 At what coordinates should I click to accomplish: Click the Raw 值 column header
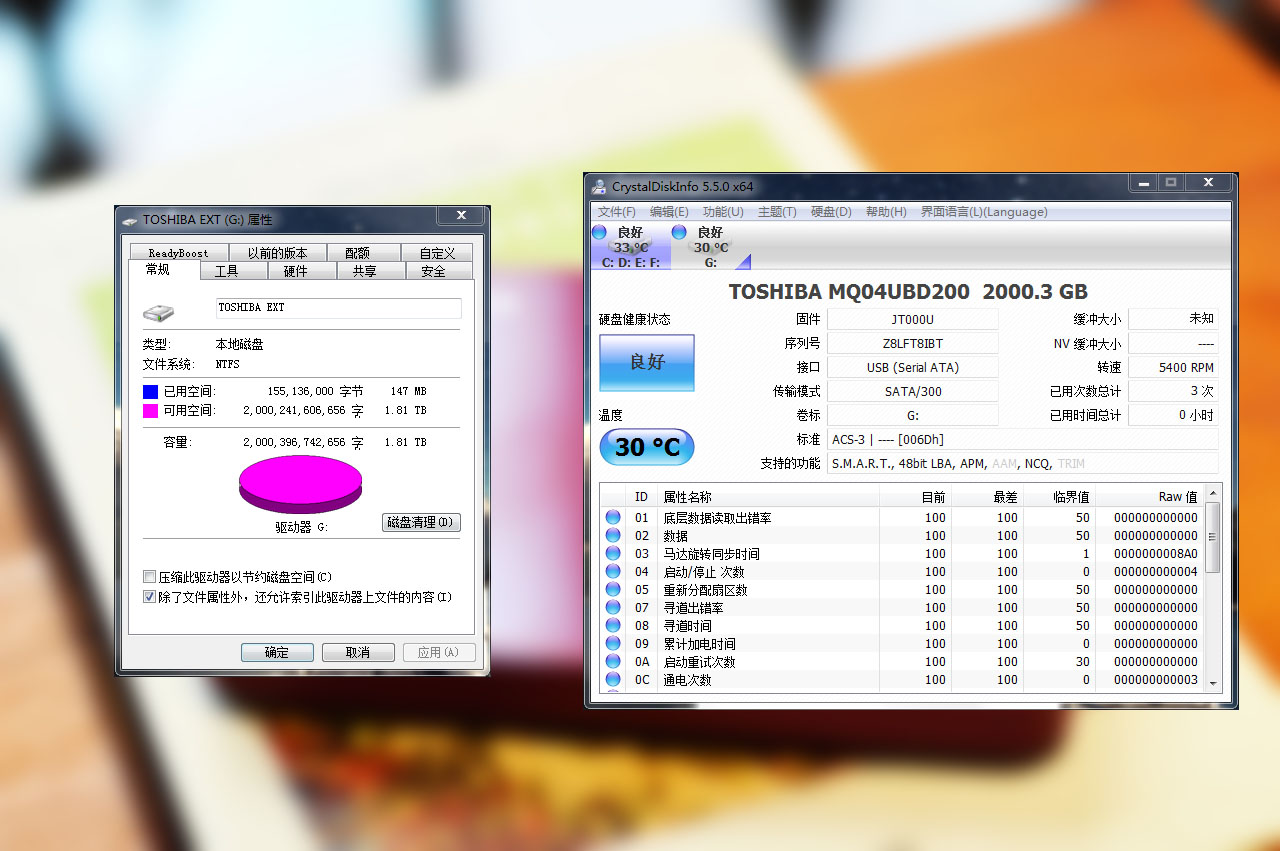1150,497
